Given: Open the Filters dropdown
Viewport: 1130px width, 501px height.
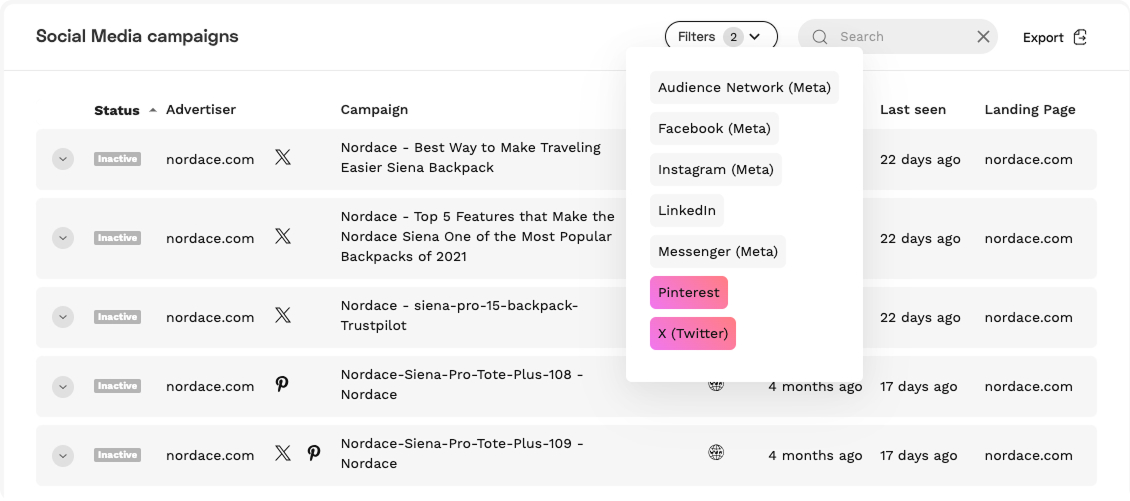Looking at the screenshot, I should (720, 37).
